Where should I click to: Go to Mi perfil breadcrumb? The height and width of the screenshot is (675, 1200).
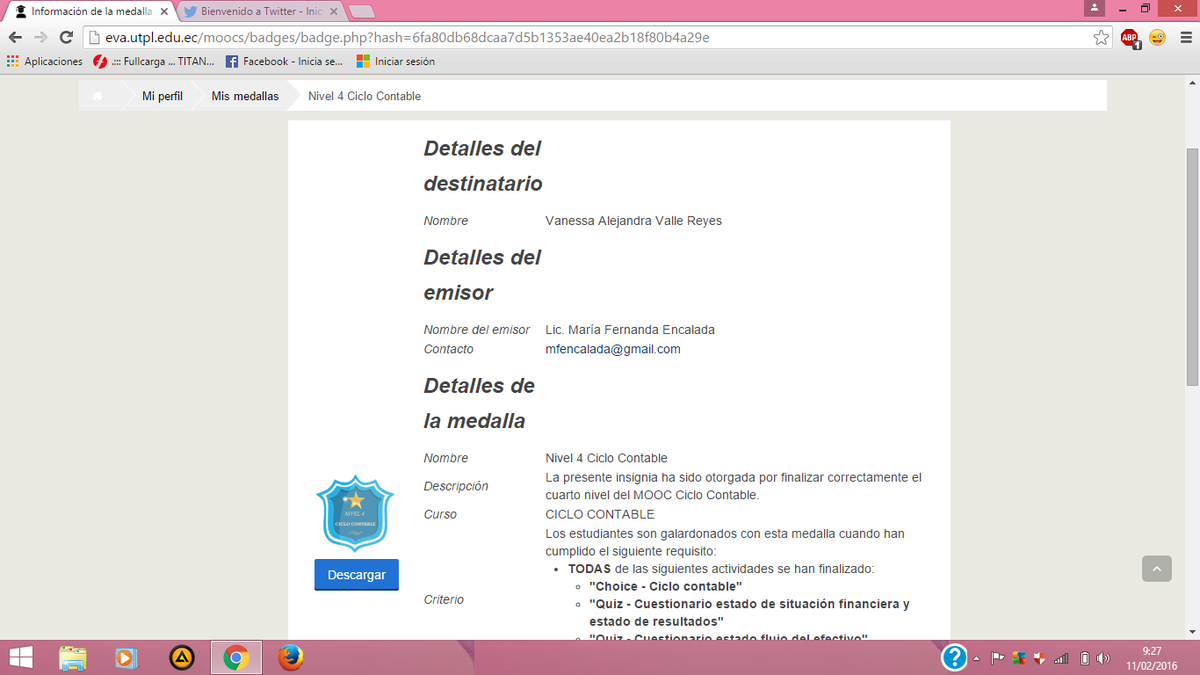tap(162, 96)
